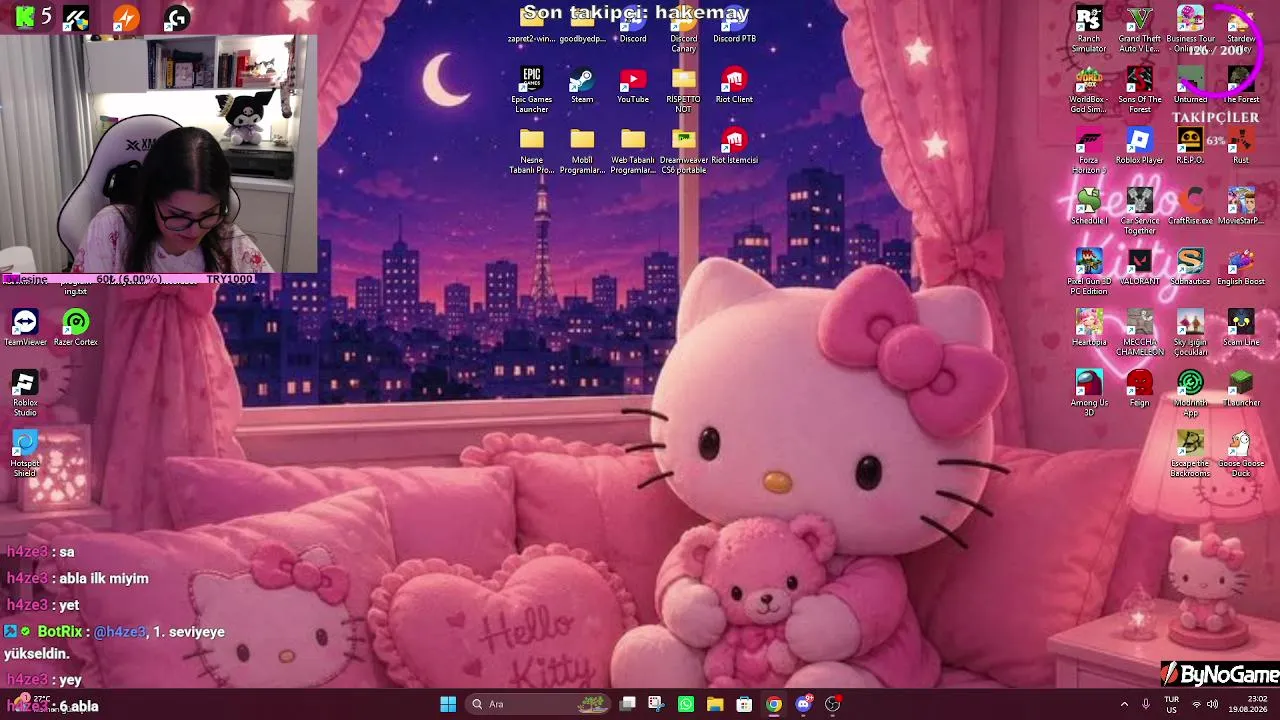Select the Mobil Programlama folder

pyautogui.click(x=582, y=151)
